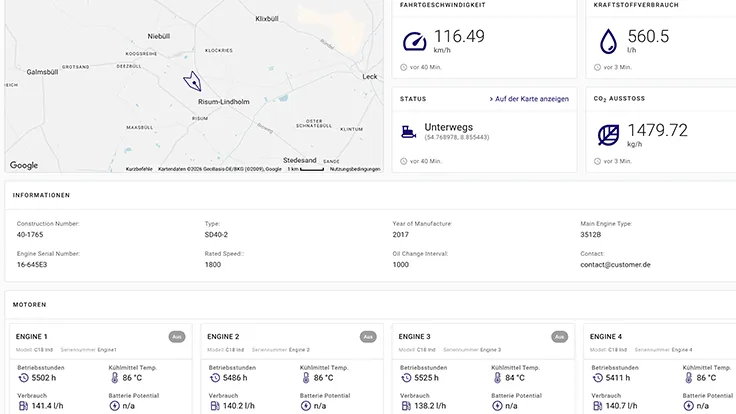The image size is (736, 414).
Task: Click the fuel droplet icon beside 560.5
Action: click(x=608, y=41)
